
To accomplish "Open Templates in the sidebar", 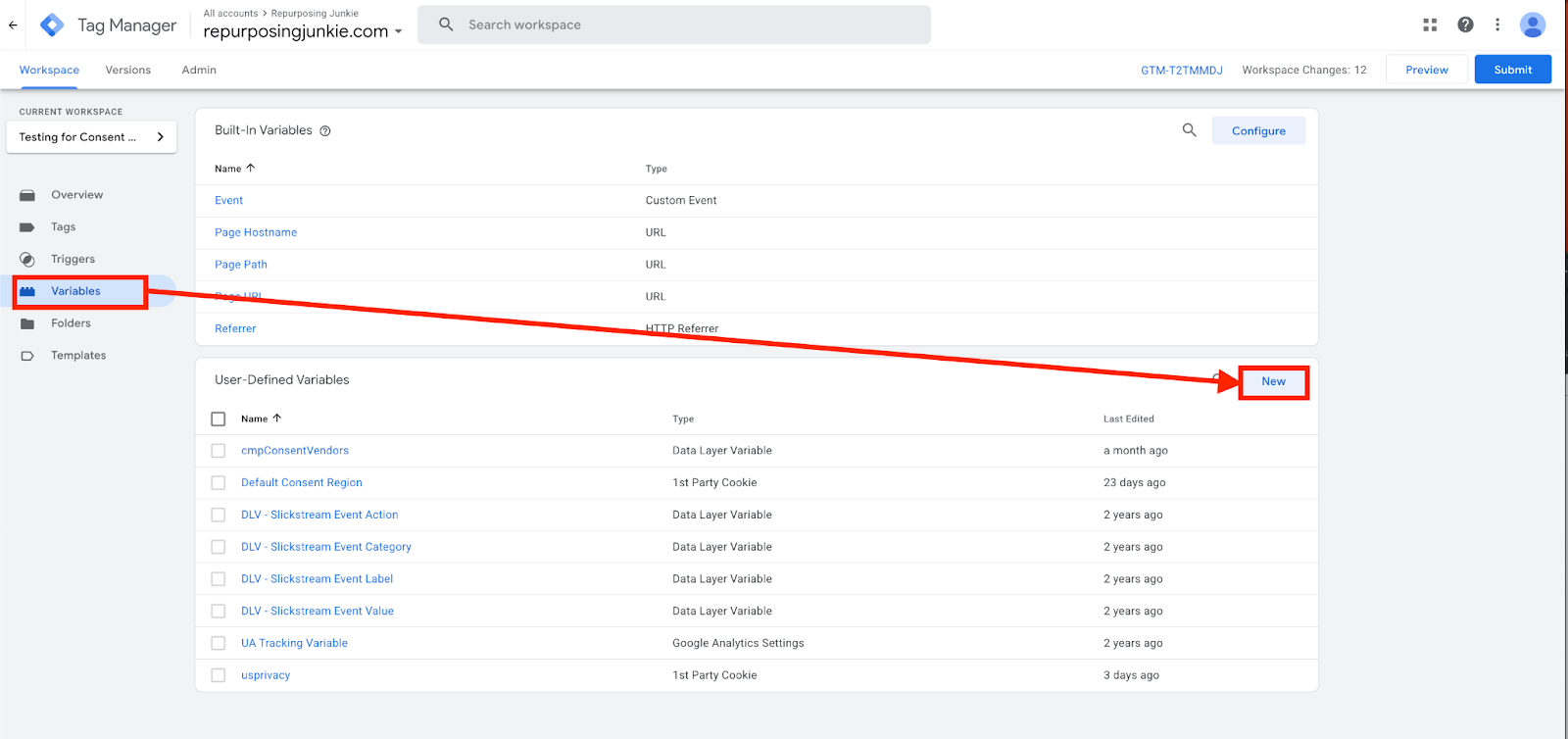I will click(78, 356).
